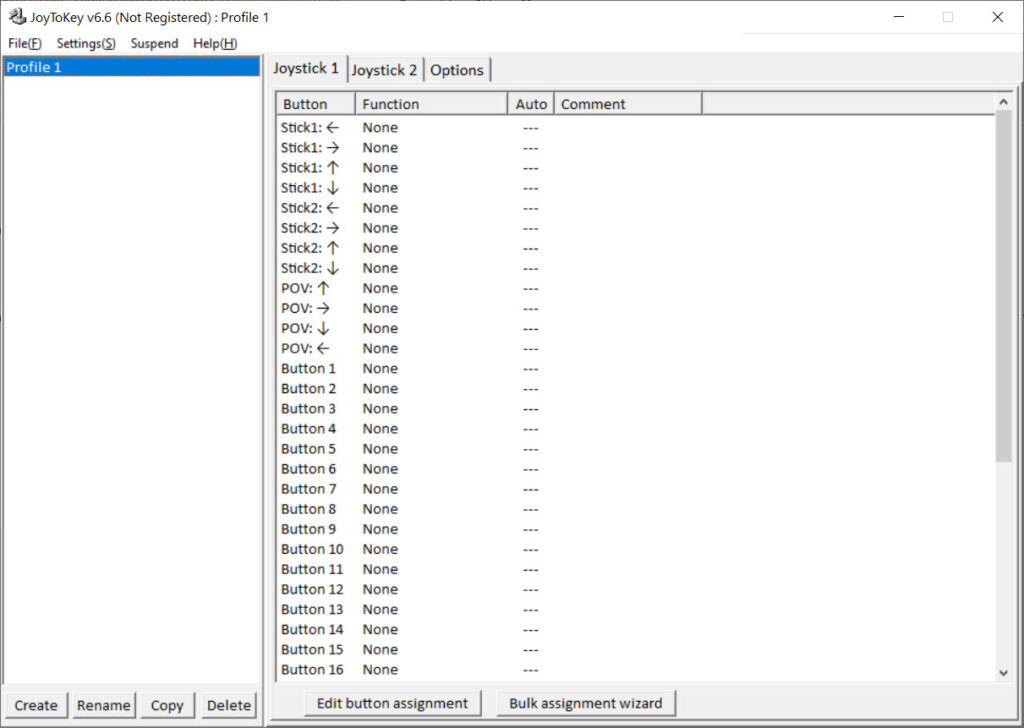The width and height of the screenshot is (1024, 728).
Task: Select the Button 5 row
Action: [635, 449]
